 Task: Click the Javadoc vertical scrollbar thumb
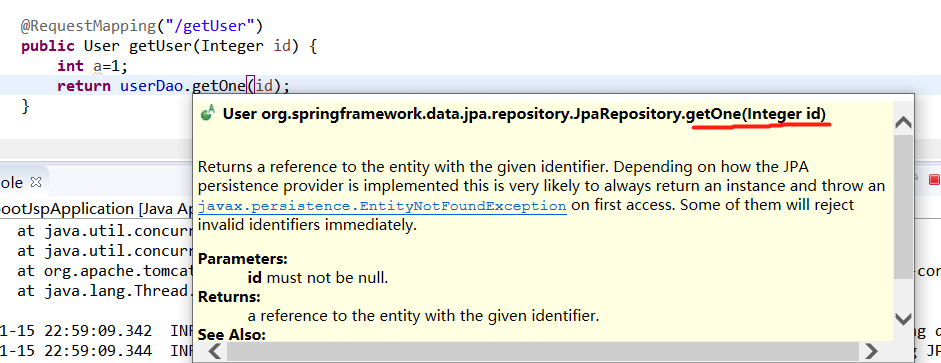click(x=903, y=206)
